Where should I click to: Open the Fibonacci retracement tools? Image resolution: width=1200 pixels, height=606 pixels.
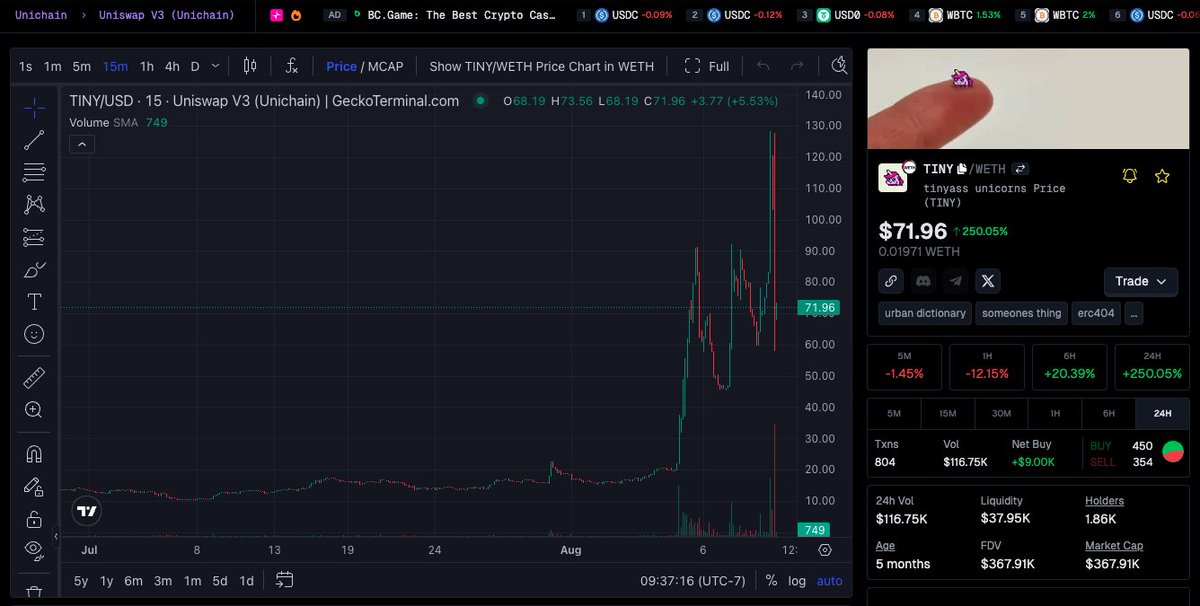(x=34, y=172)
